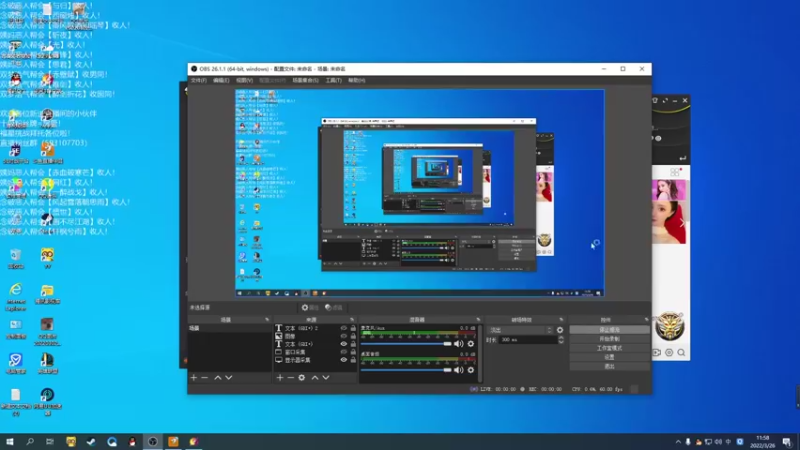Switch to OBS Studio taskbar icon
Image resolution: width=800 pixels, height=450 pixels.
(x=153, y=442)
